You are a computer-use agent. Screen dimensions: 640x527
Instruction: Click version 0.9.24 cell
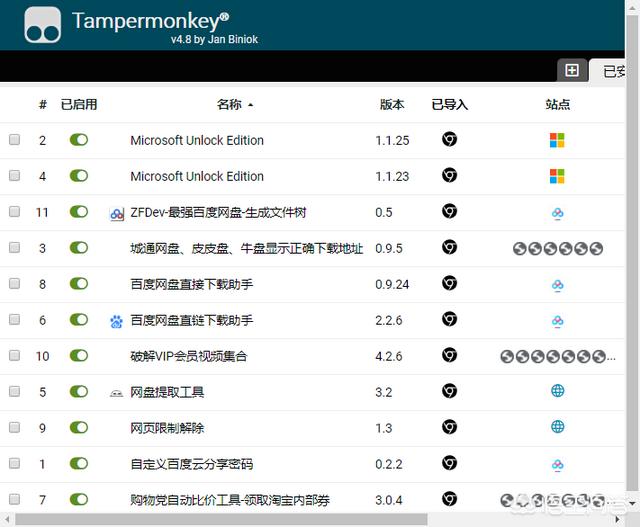(x=392, y=285)
